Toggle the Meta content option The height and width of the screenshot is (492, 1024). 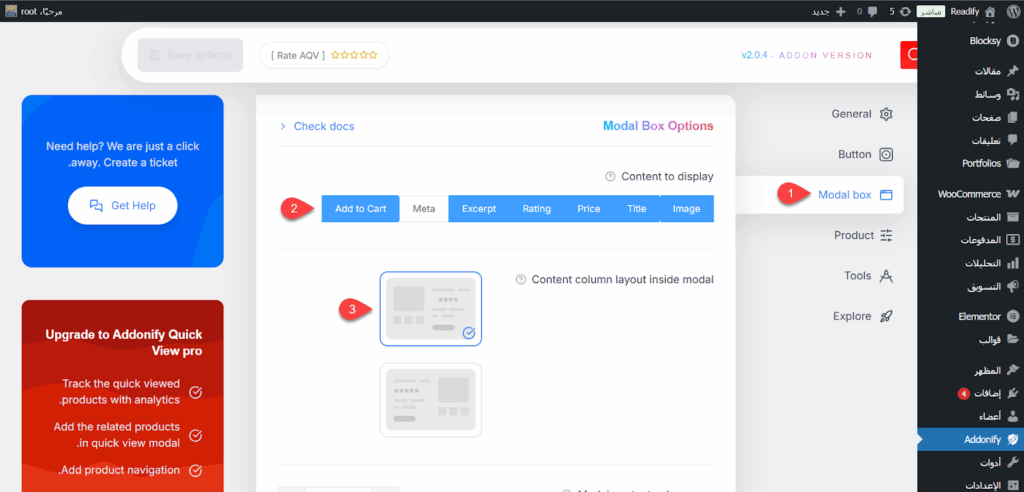click(424, 209)
